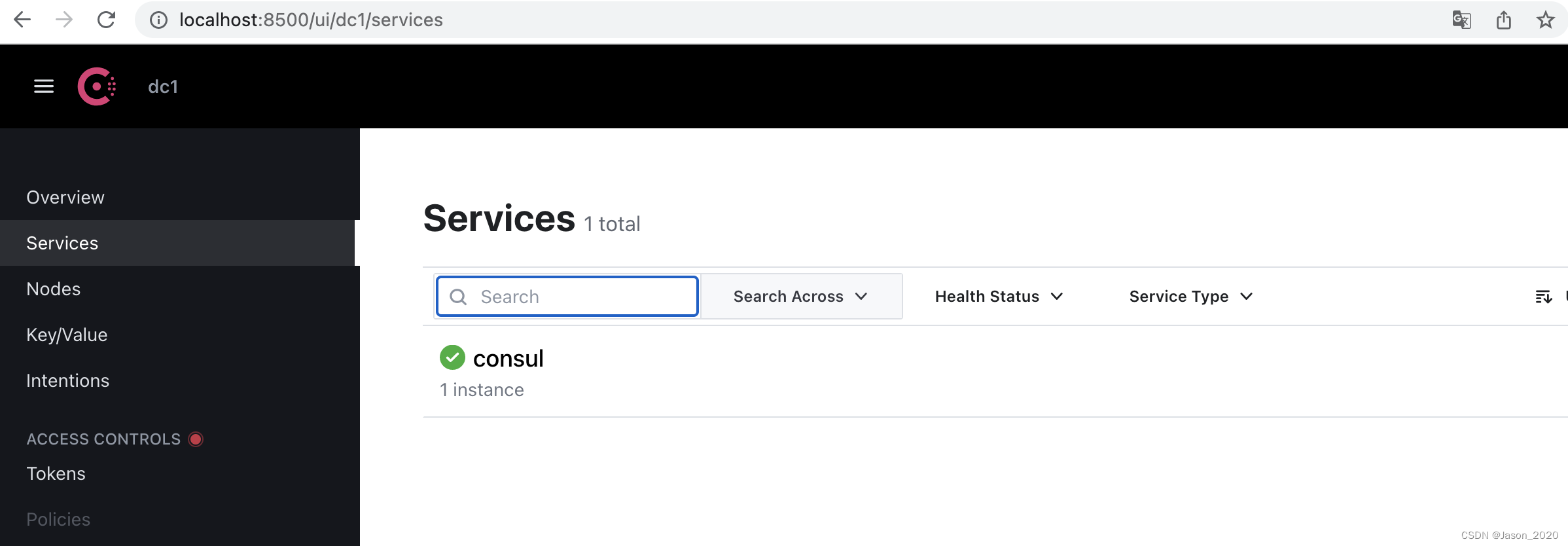This screenshot has width=1568, height=546.
Task: Open the browser share icon
Action: pos(1503,20)
